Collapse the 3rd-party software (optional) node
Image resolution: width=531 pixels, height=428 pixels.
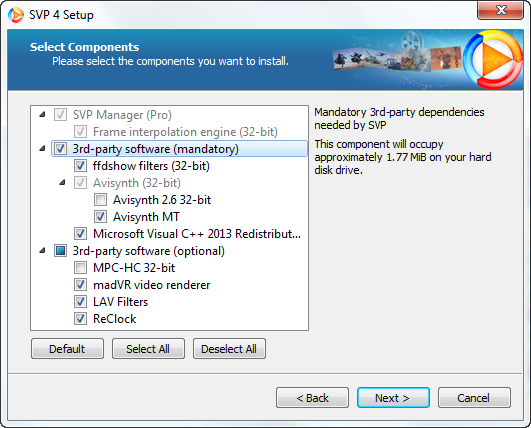42,251
